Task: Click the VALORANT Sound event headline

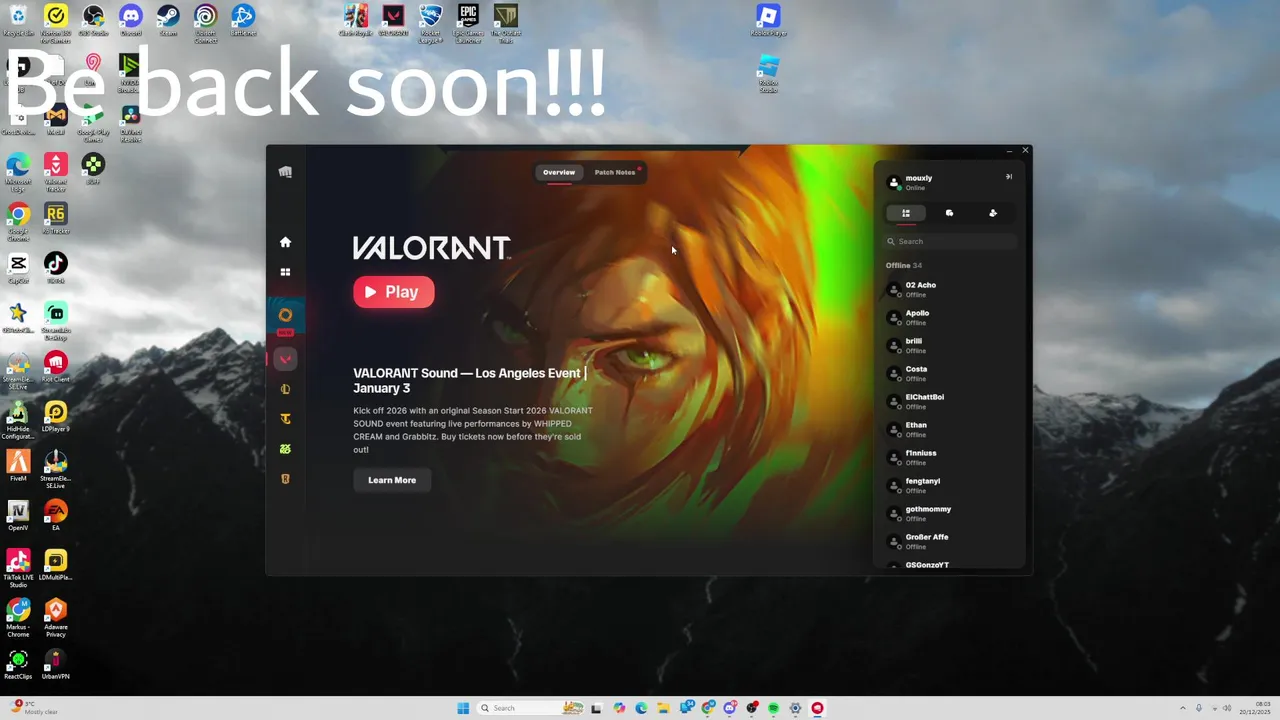Action: click(x=470, y=381)
